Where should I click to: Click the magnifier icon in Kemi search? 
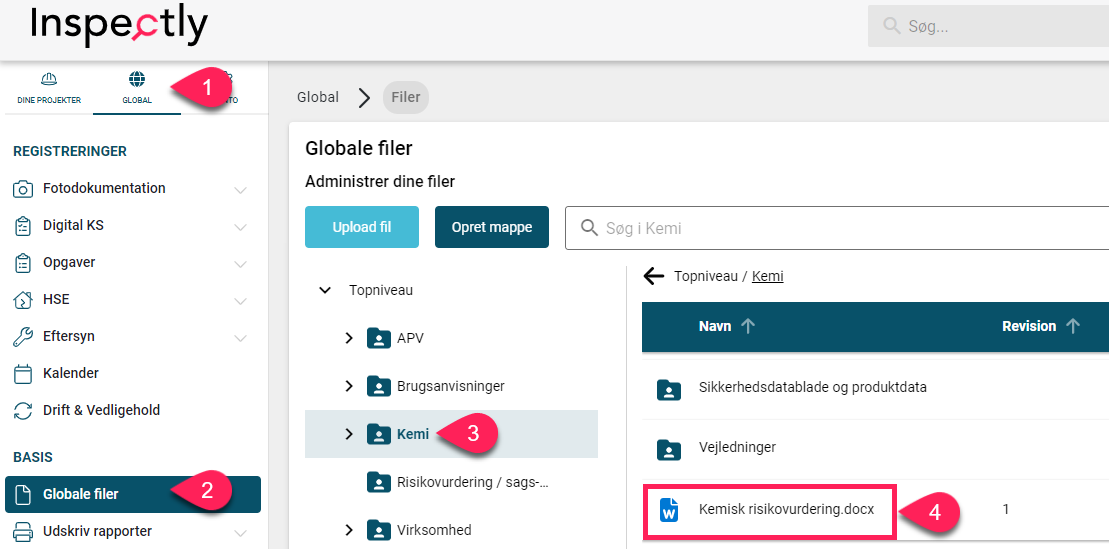pos(588,228)
